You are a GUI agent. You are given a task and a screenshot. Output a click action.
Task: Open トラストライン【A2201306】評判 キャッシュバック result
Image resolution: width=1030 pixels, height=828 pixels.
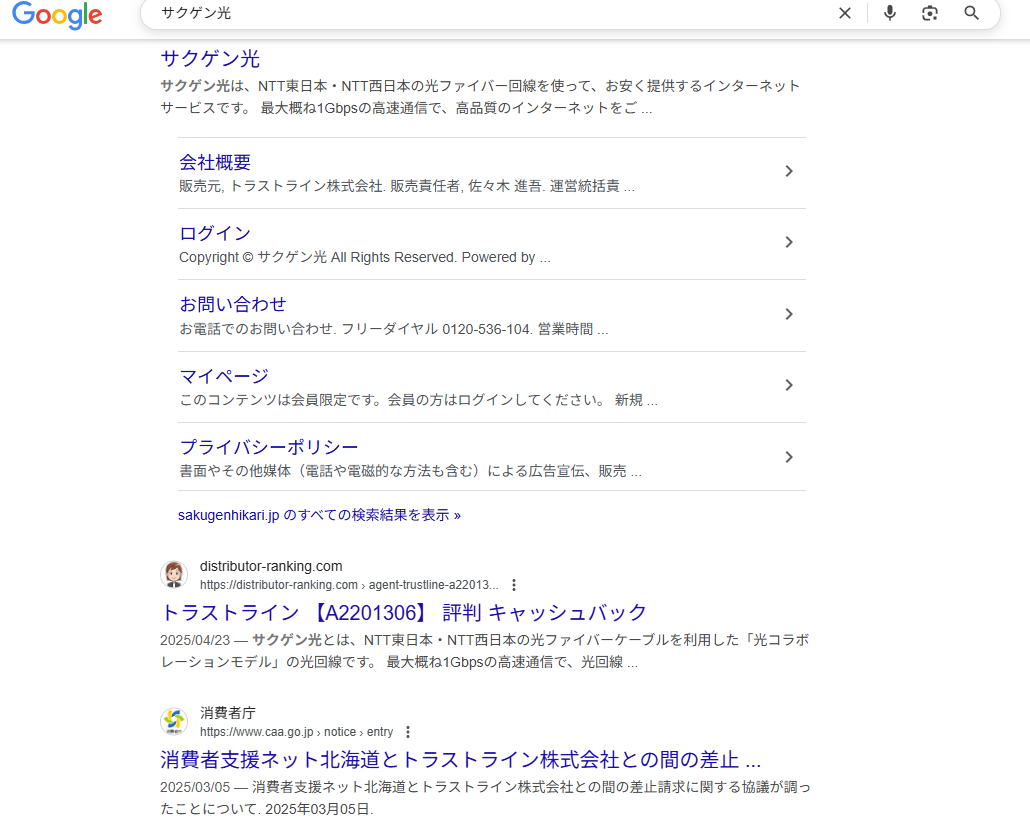(x=403, y=612)
